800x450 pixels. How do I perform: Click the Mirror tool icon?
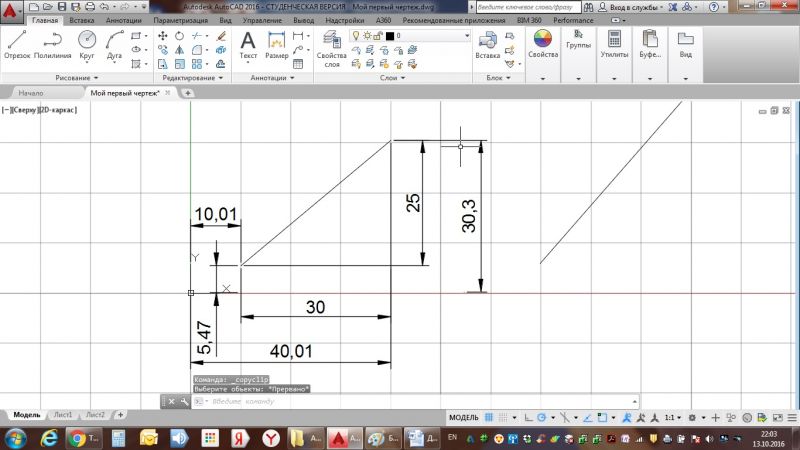point(180,50)
